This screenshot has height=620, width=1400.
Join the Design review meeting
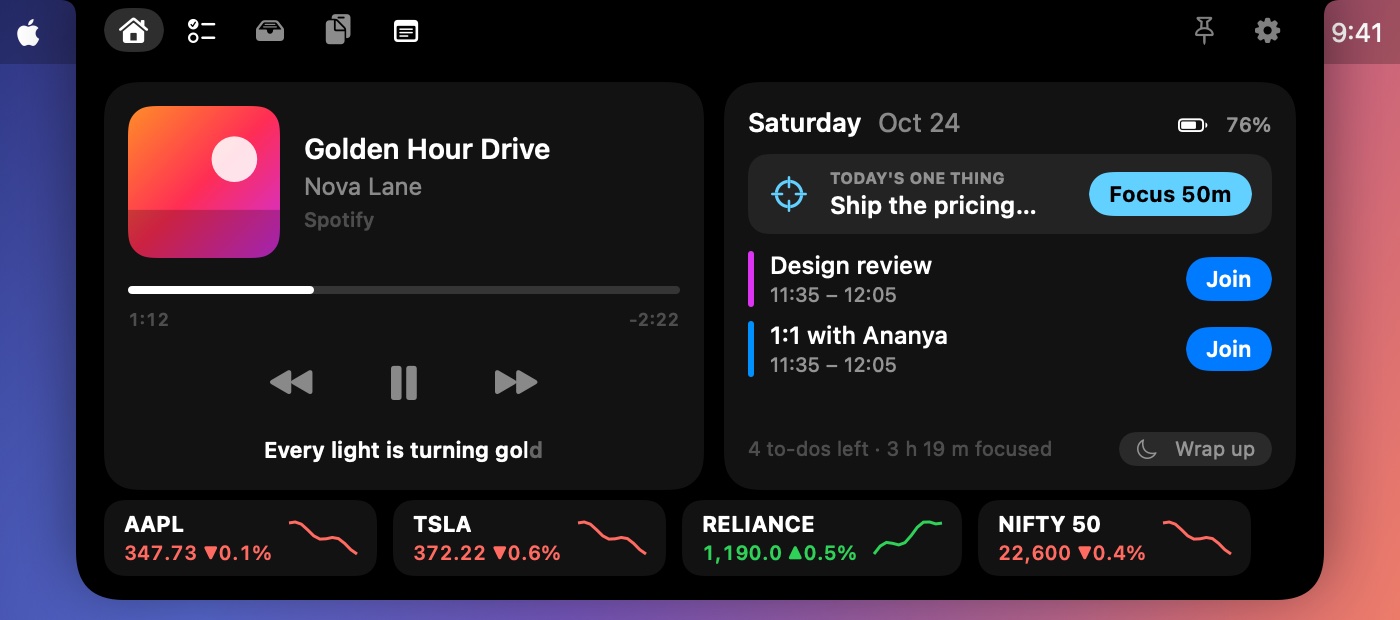pos(1228,280)
